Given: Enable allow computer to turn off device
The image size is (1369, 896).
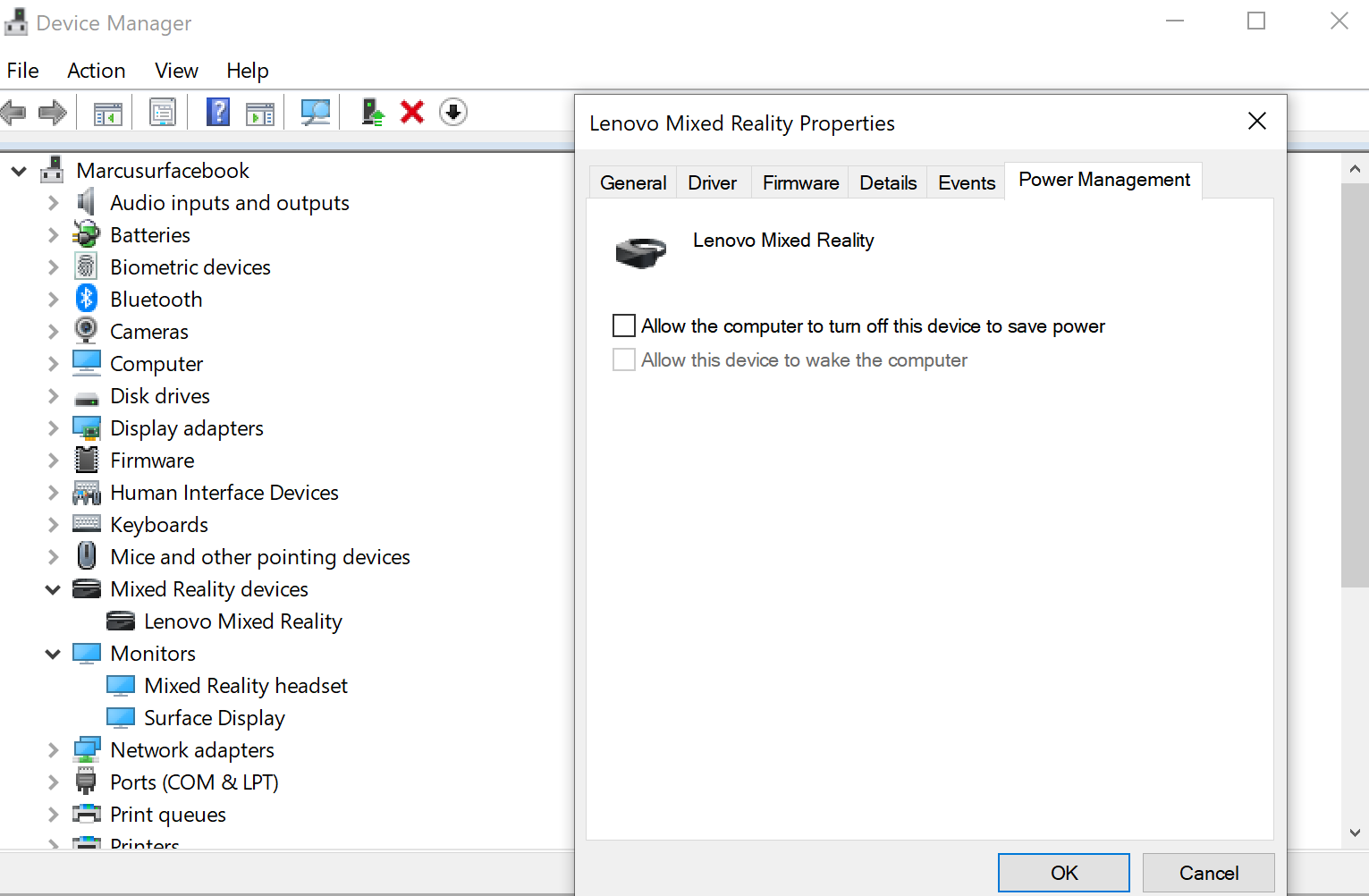Looking at the screenshot, I should click(x=624, y=325).
